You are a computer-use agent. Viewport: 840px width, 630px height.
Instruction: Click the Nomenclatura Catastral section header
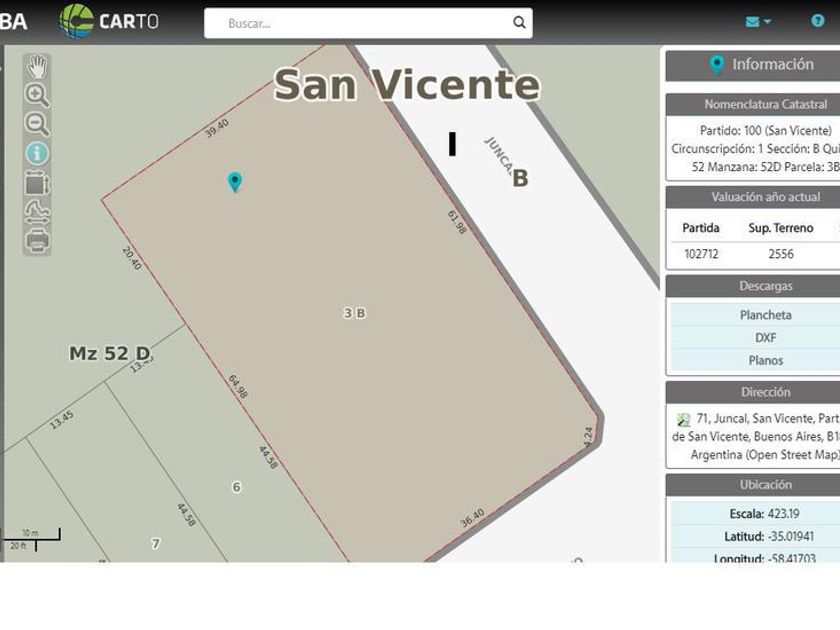point(753,104)
